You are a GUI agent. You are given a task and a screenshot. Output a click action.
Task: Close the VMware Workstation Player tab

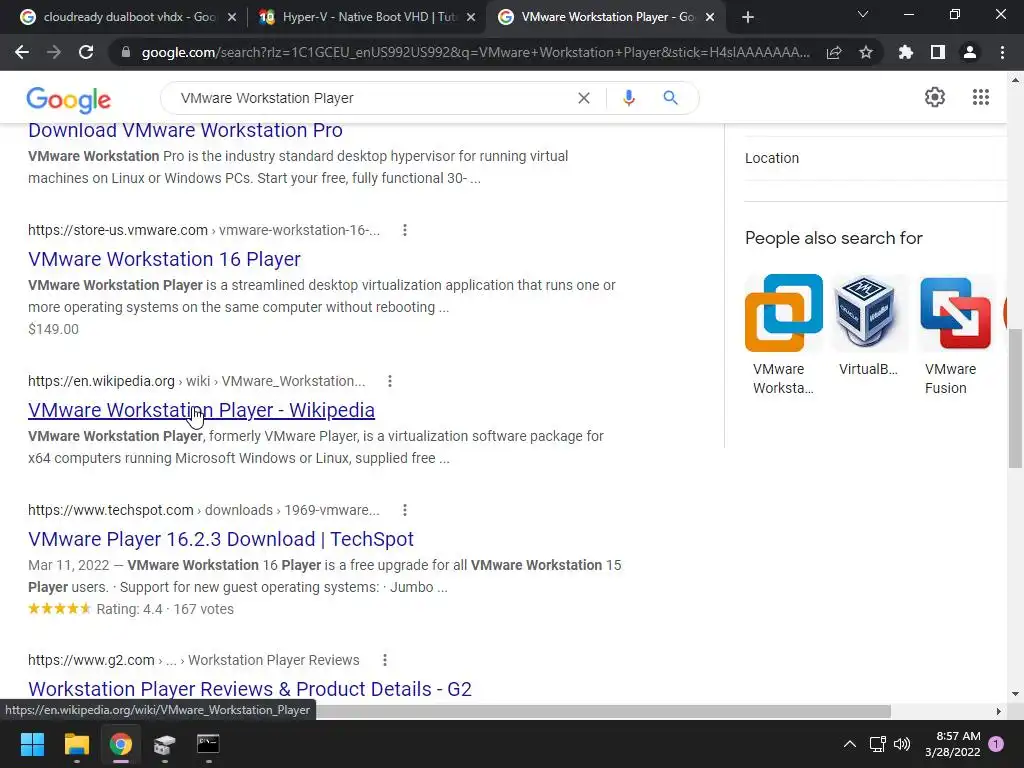(711, 17)
